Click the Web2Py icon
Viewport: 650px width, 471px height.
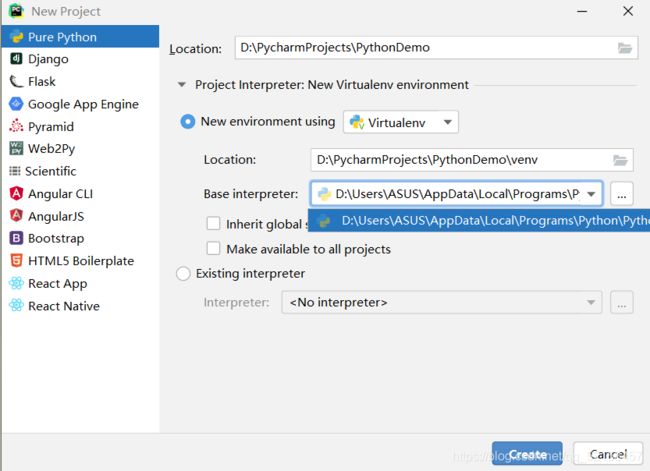(x=16, y=148)
